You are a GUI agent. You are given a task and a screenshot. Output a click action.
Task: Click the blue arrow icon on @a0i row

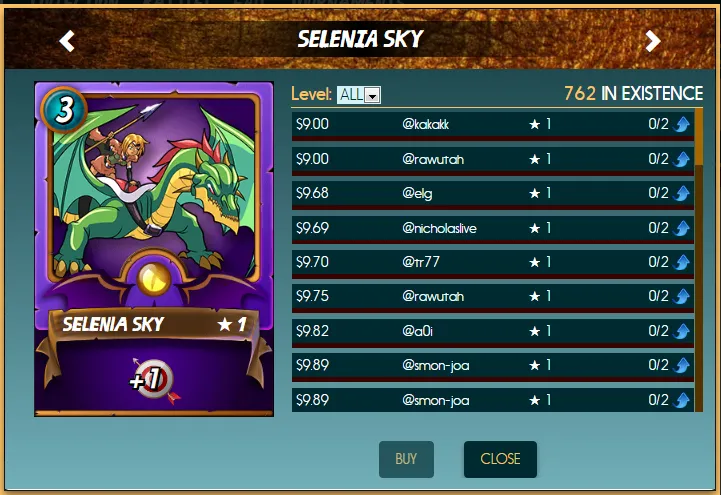tap(681, 331)
